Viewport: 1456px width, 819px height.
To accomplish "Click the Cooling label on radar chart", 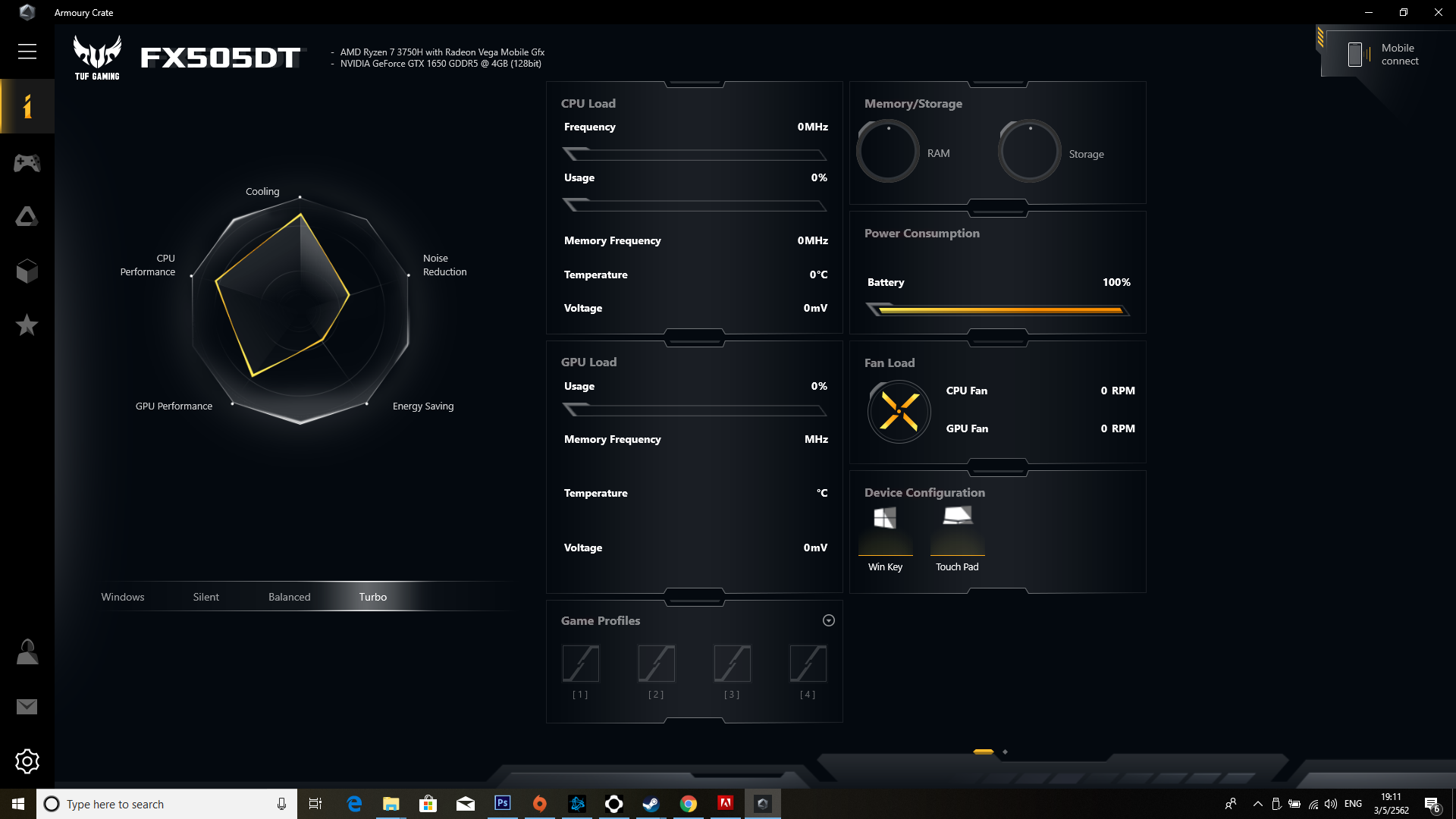I will (x=262, y=191).
